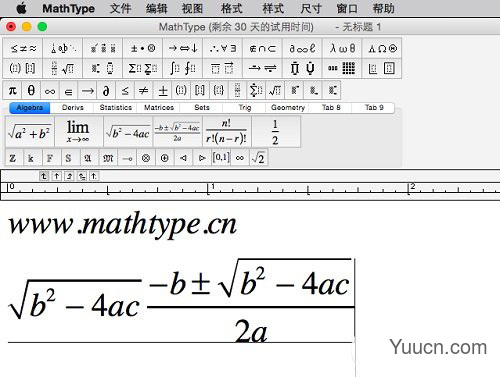500x377 pixels.
Task: Open the 格式 (Format) menu
Action: [231, 8]
